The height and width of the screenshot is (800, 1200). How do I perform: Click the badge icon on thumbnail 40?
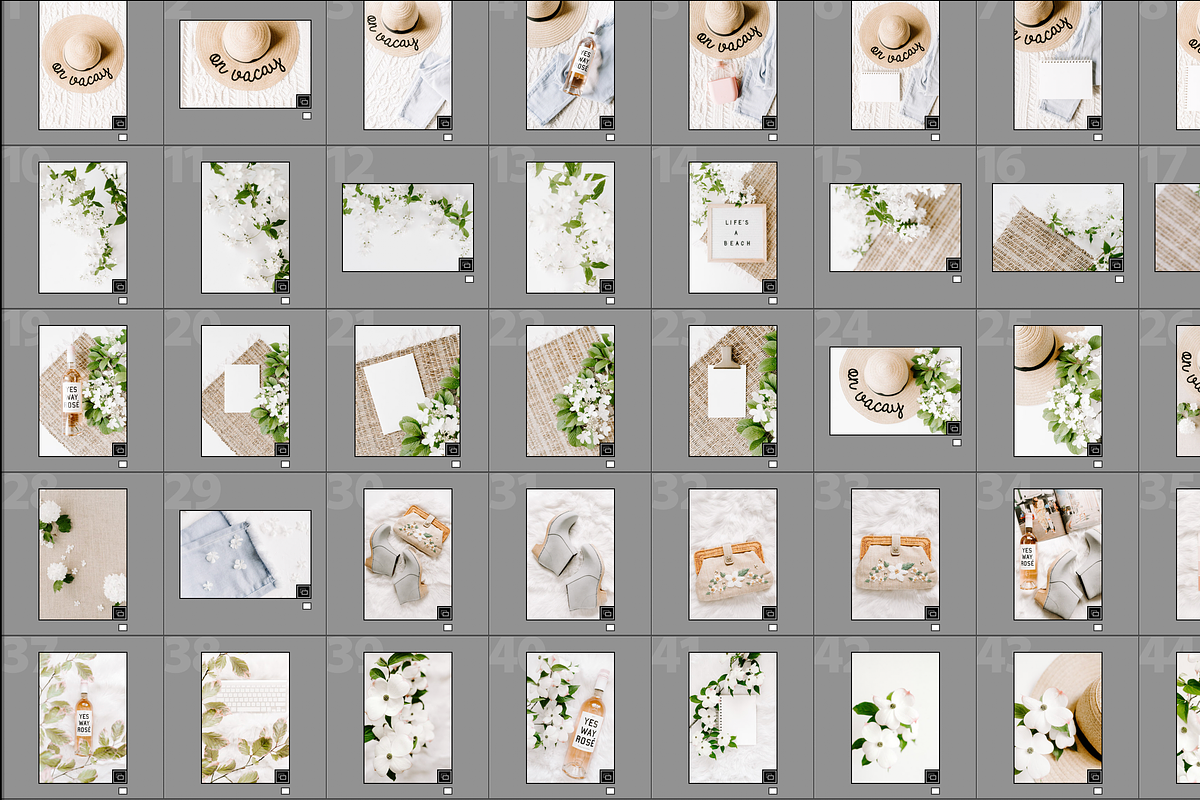tap(607, 775)
